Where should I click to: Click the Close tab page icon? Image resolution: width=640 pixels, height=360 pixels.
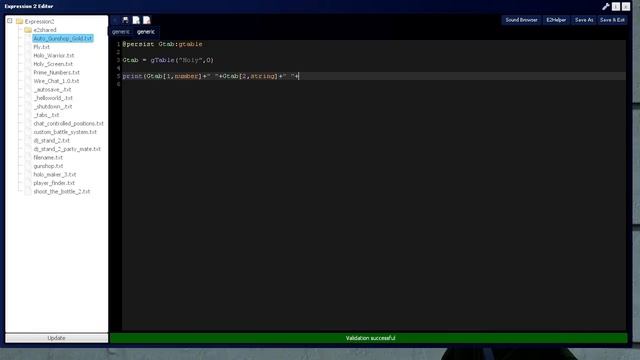[x=147, y=20]
